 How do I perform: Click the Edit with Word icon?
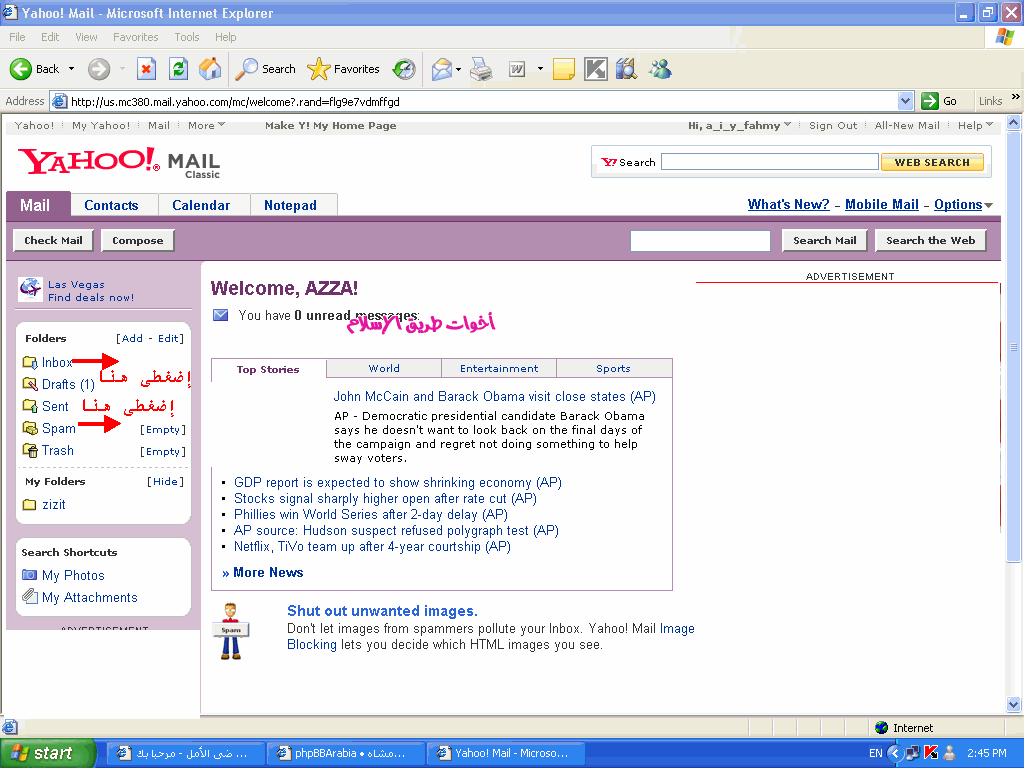coord(517,69)
